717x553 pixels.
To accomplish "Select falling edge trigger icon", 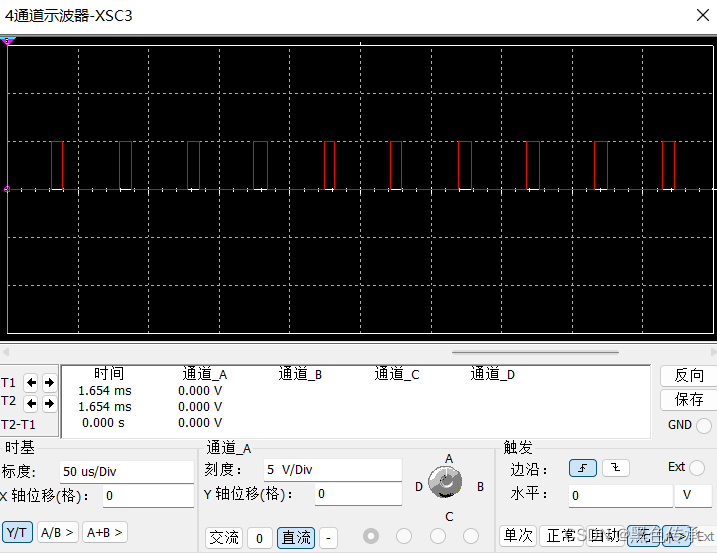I will point(616,468).
